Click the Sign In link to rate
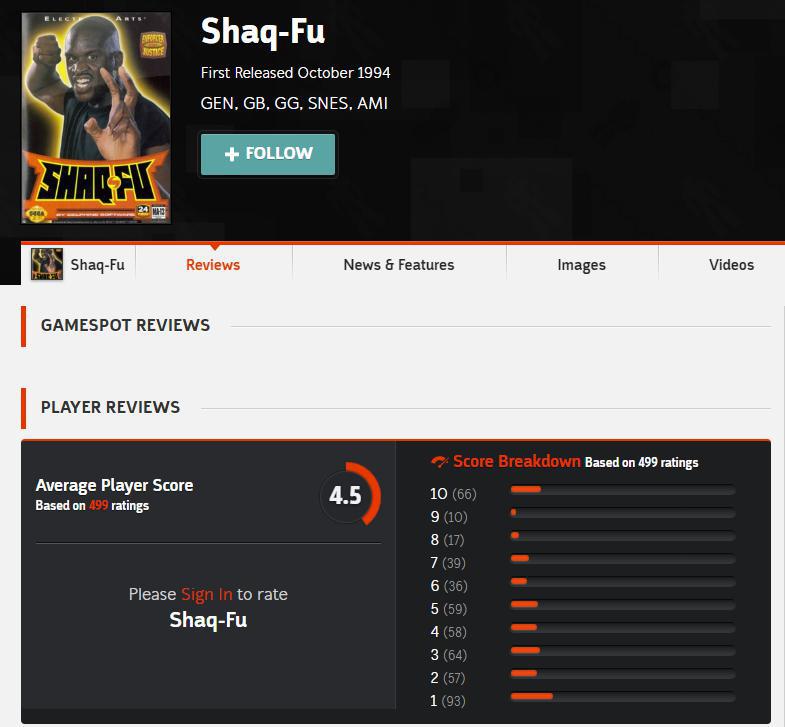 (206, 594)
